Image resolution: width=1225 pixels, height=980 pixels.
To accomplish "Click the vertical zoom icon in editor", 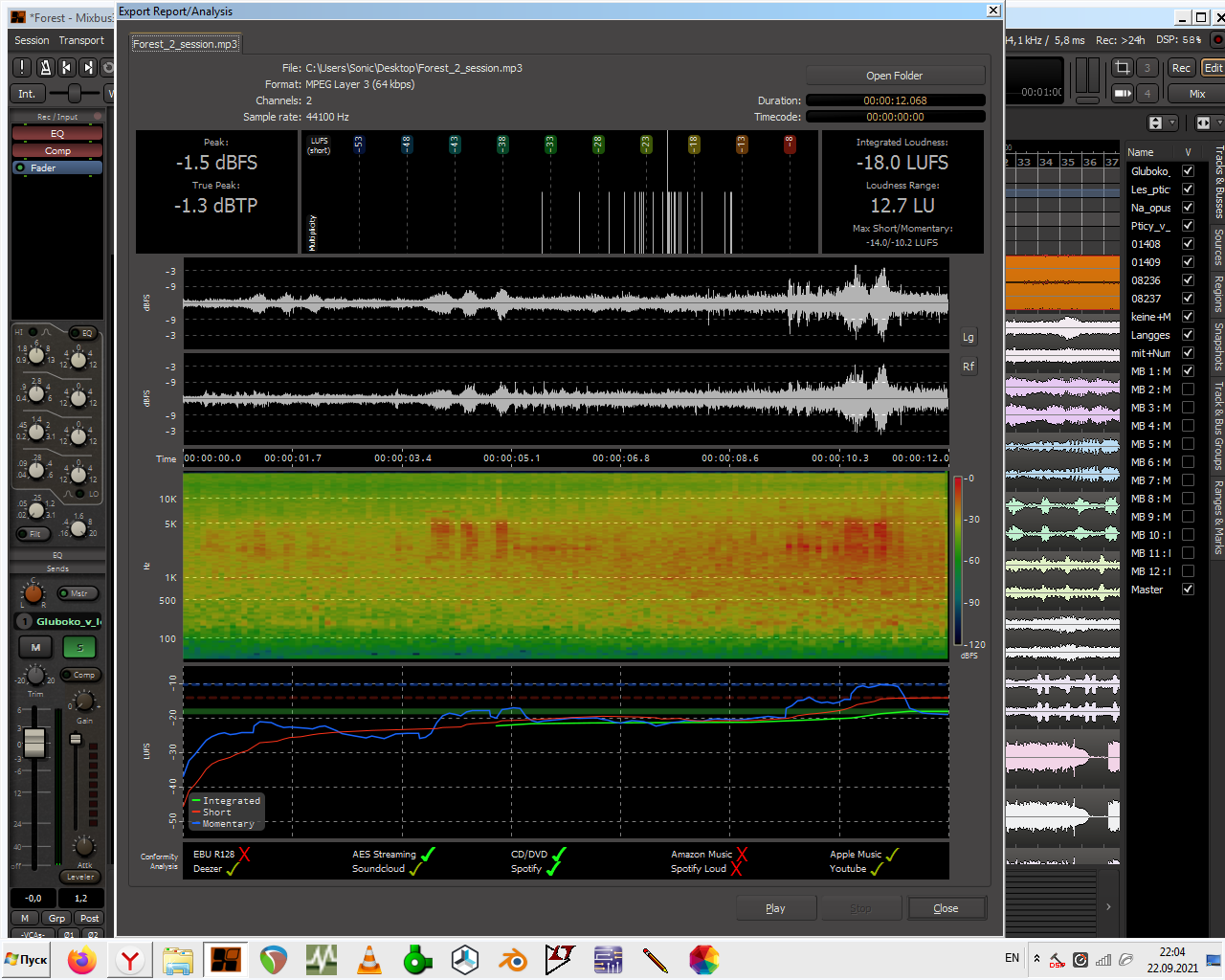I will point(1156,122).
